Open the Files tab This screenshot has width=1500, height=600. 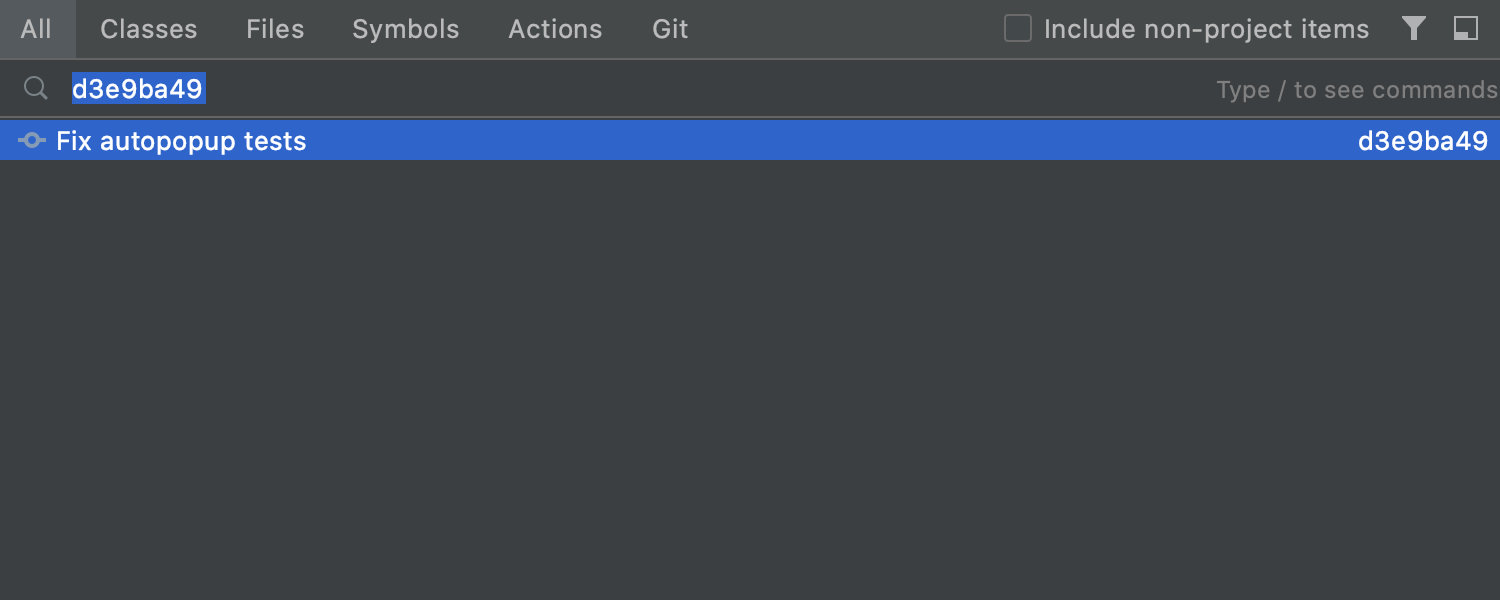(275, 29)
